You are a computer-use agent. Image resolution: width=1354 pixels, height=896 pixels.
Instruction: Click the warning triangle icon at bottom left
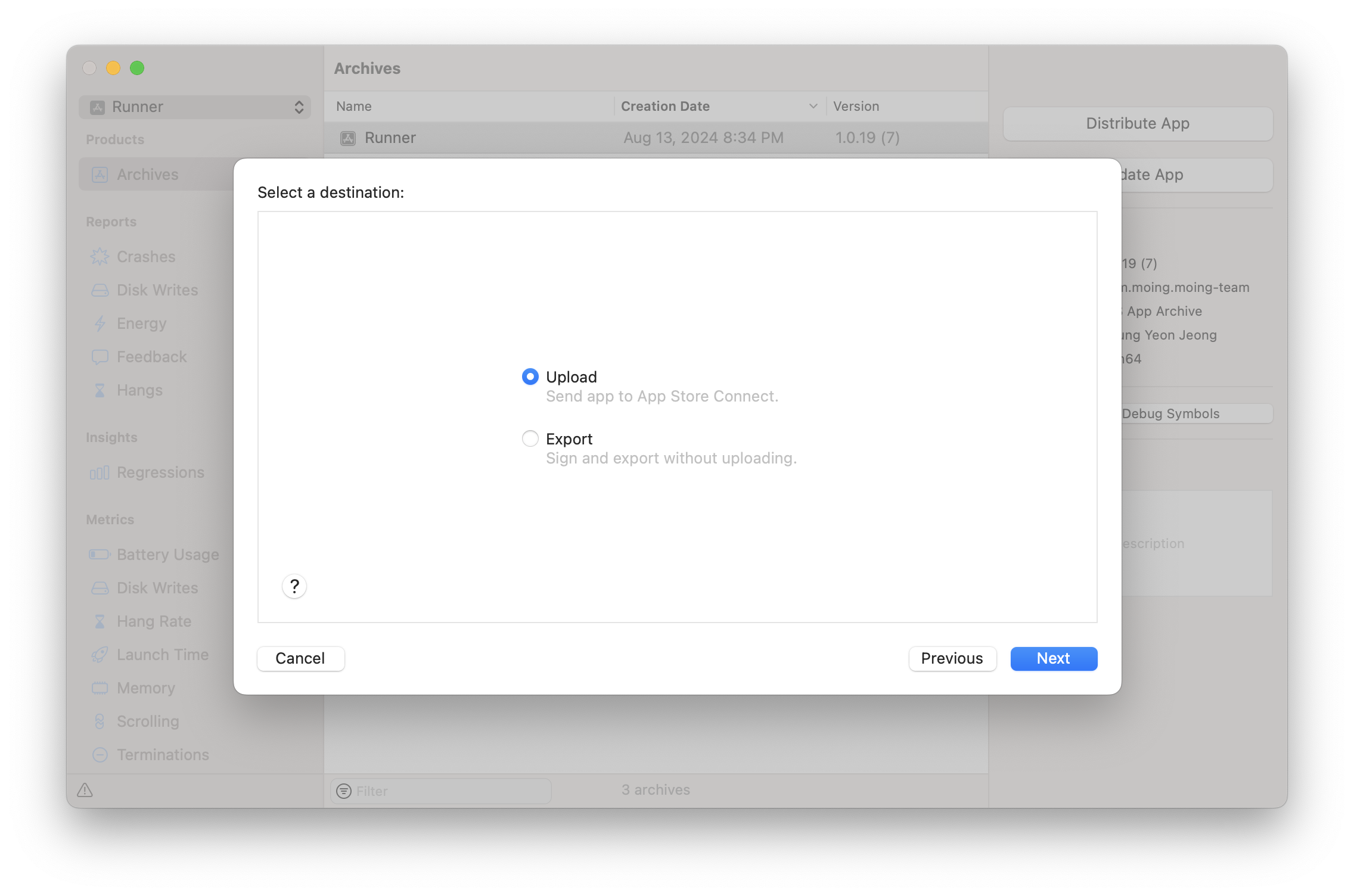pyautogui.click(x=85, y=791)
